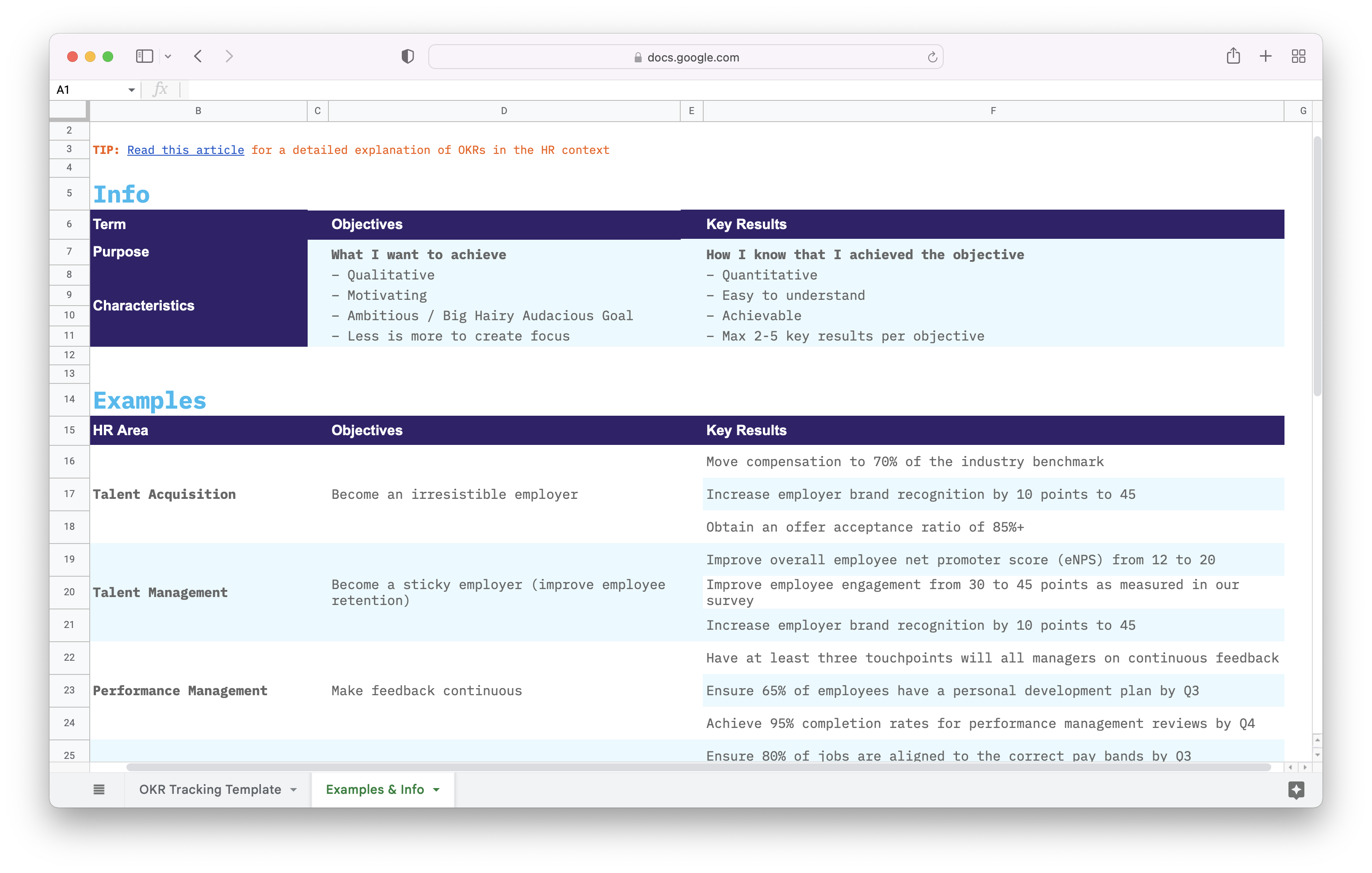Open the all sheets list icon
Viewport: 1372px width, 873px height.
99,790
